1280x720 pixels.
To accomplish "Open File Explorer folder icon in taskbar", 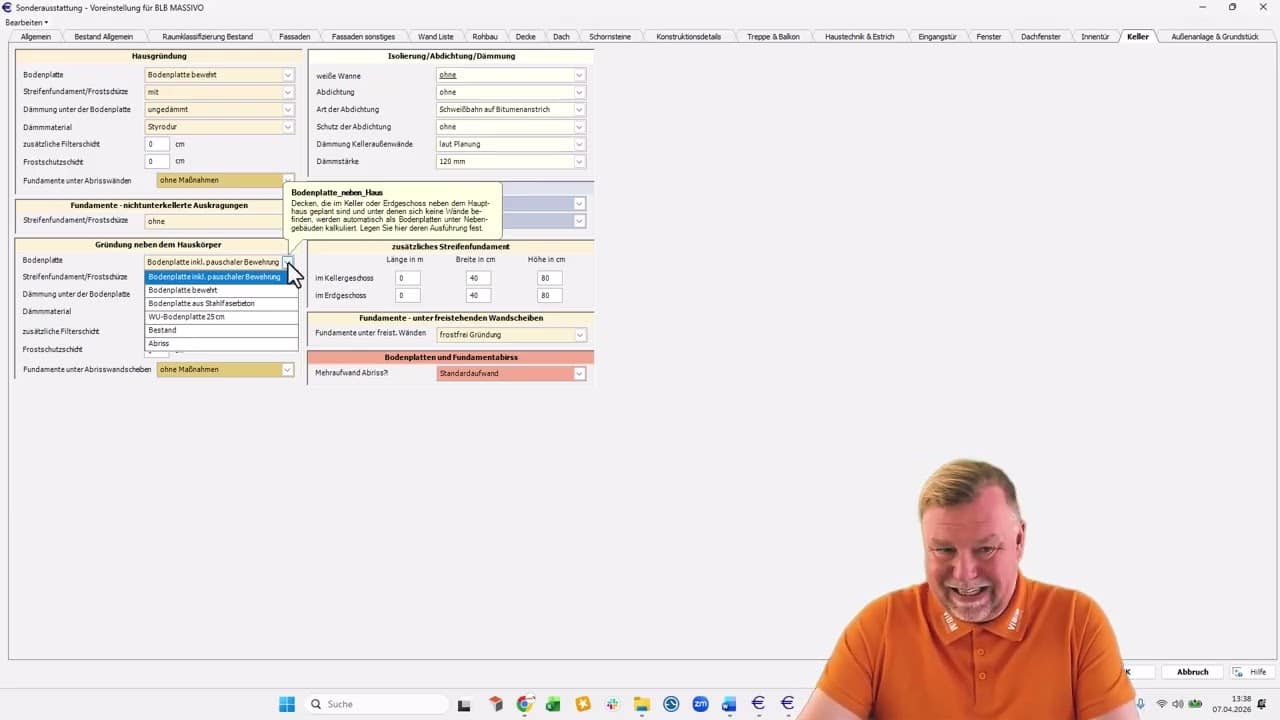I will [x=641, y=704].
